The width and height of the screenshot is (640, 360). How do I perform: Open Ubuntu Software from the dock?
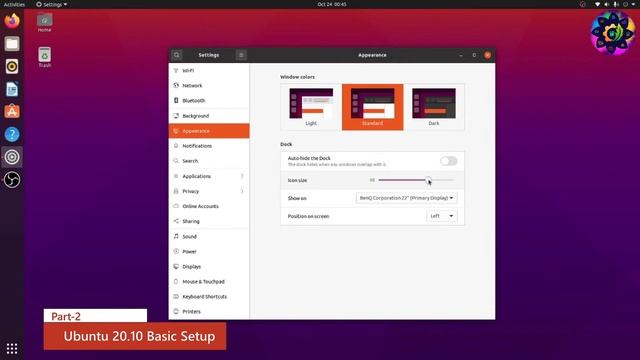[x=12, y=111]
